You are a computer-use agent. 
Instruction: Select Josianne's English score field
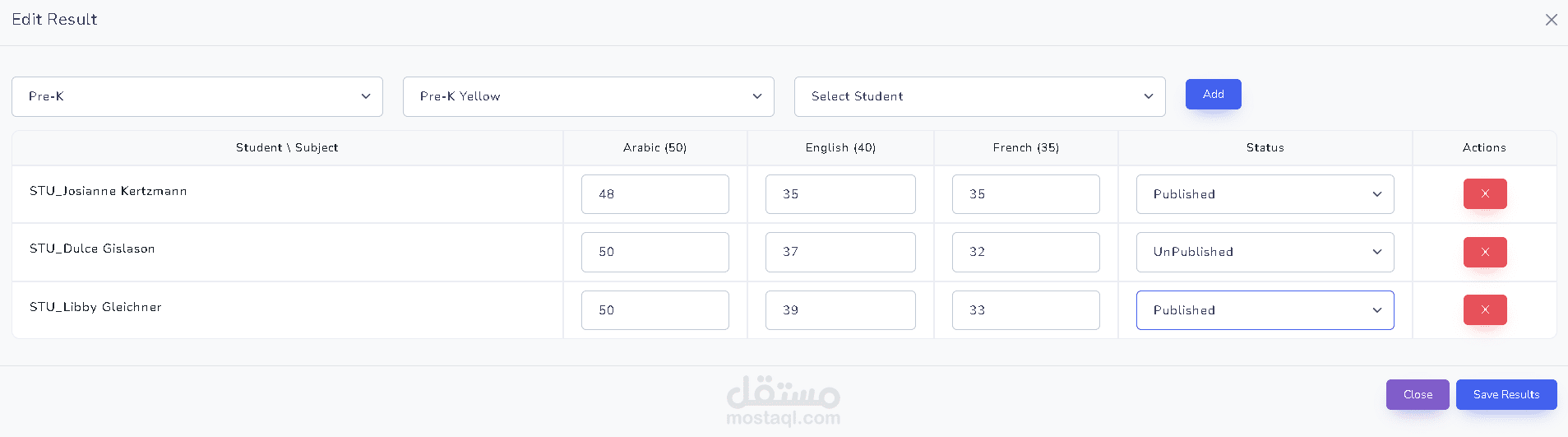840,194
